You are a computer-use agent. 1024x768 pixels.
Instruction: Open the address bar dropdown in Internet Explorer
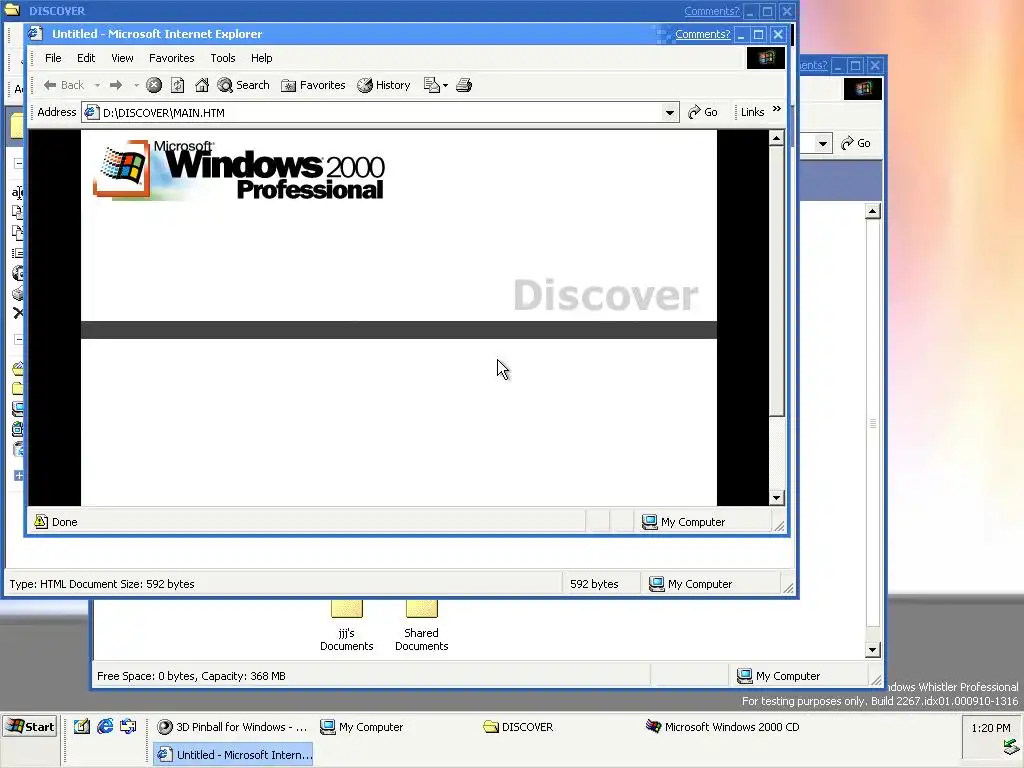[669, 112]
